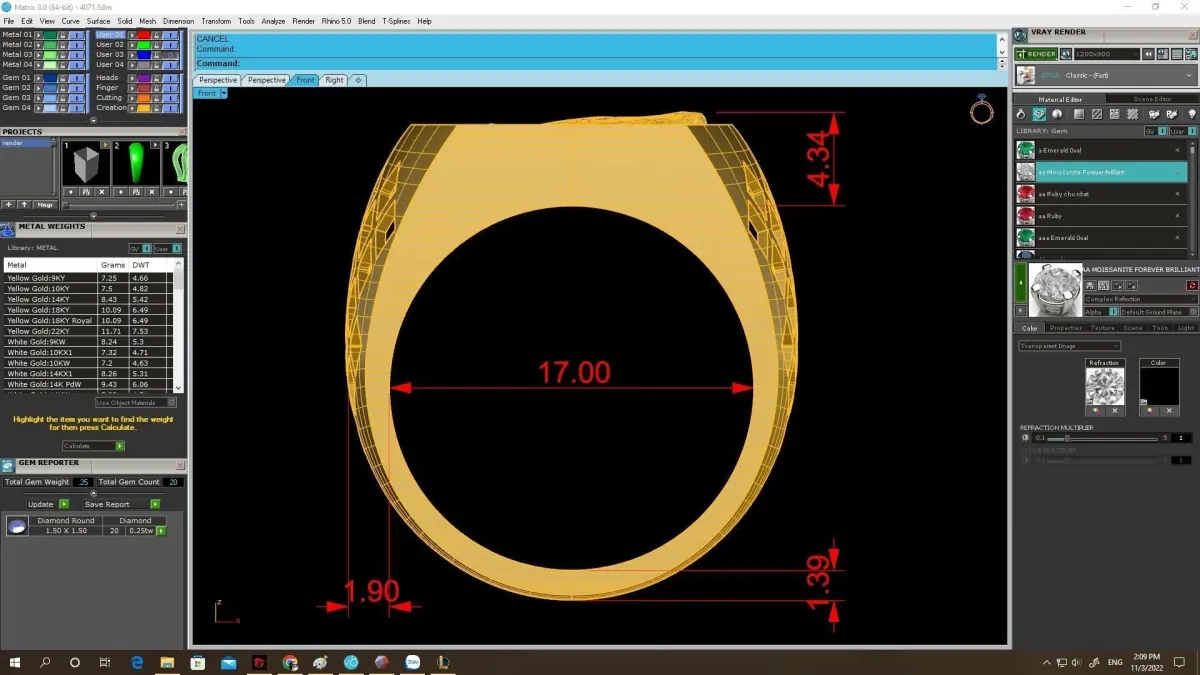Collapse the layers panel with down arrow

coord(94,121)
